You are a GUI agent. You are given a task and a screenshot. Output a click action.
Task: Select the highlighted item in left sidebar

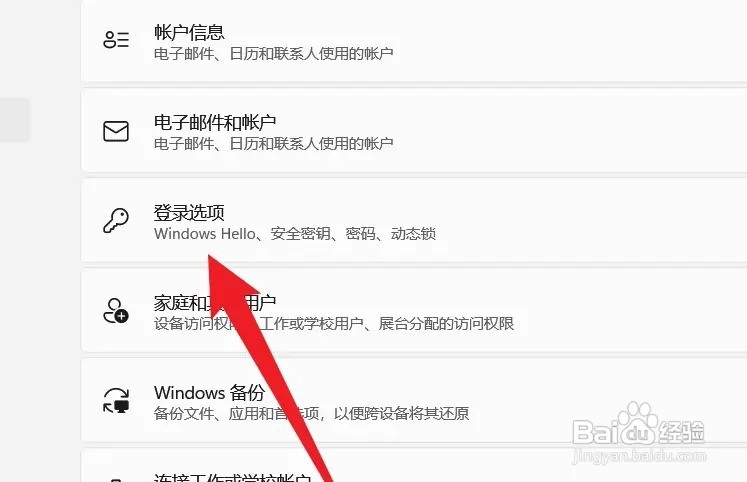pyautogui.click(x=15, y=120)
